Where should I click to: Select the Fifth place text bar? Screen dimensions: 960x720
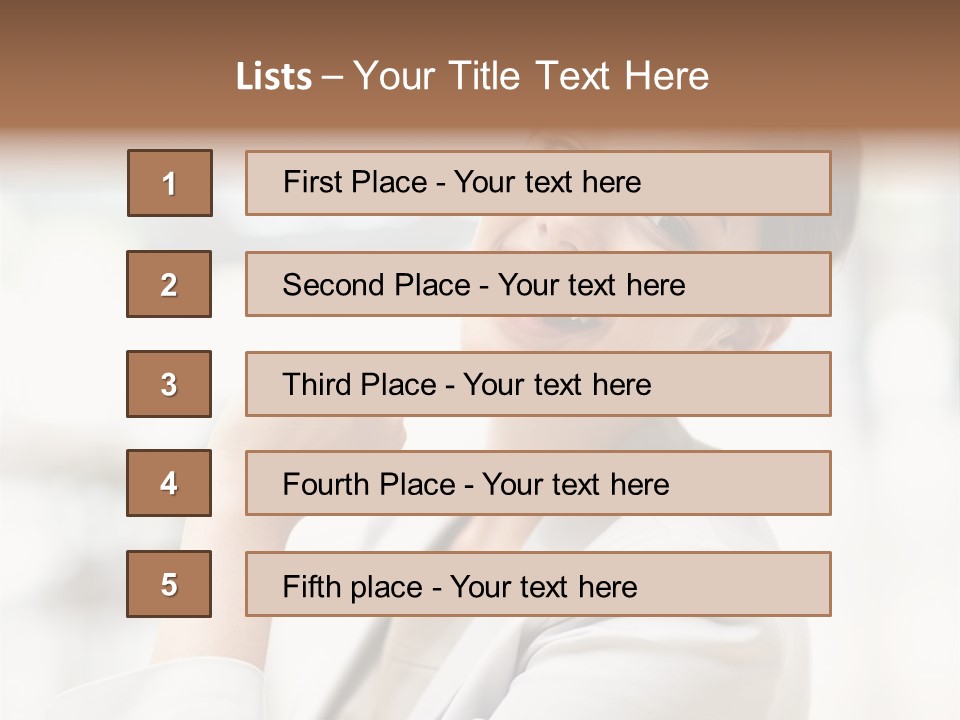click(x=538, y=584)
